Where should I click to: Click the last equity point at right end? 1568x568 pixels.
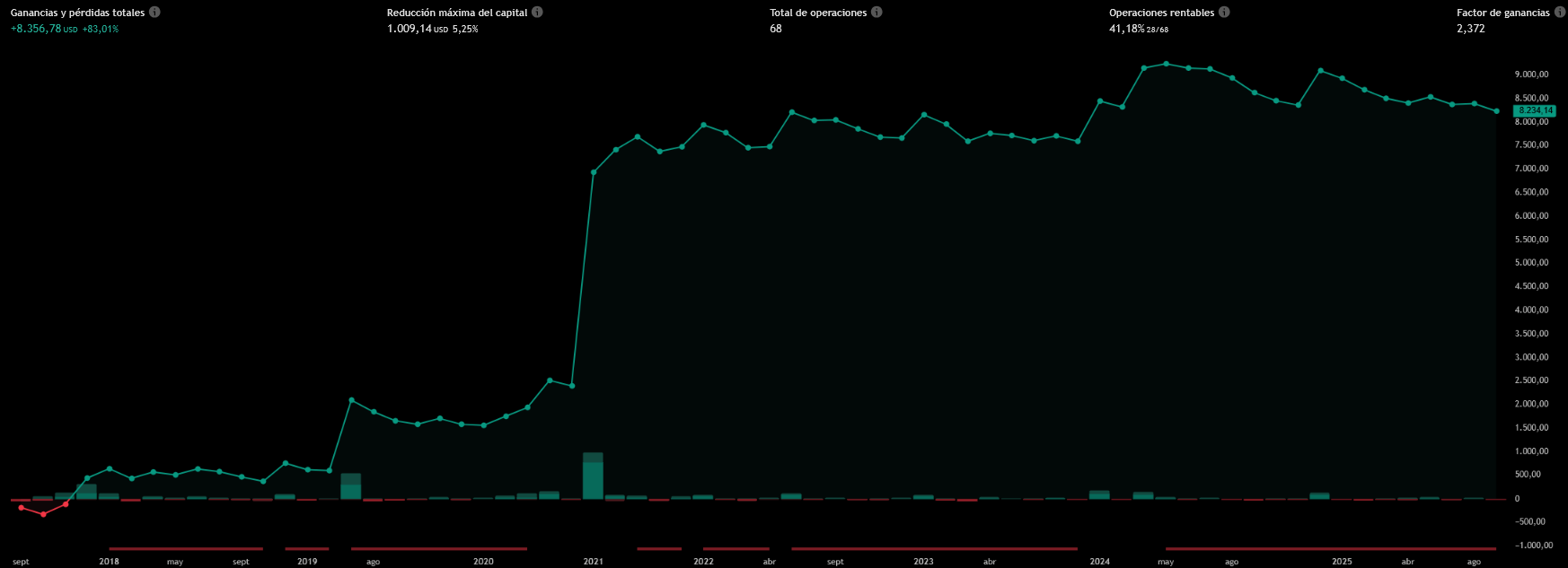point(1496,111)
